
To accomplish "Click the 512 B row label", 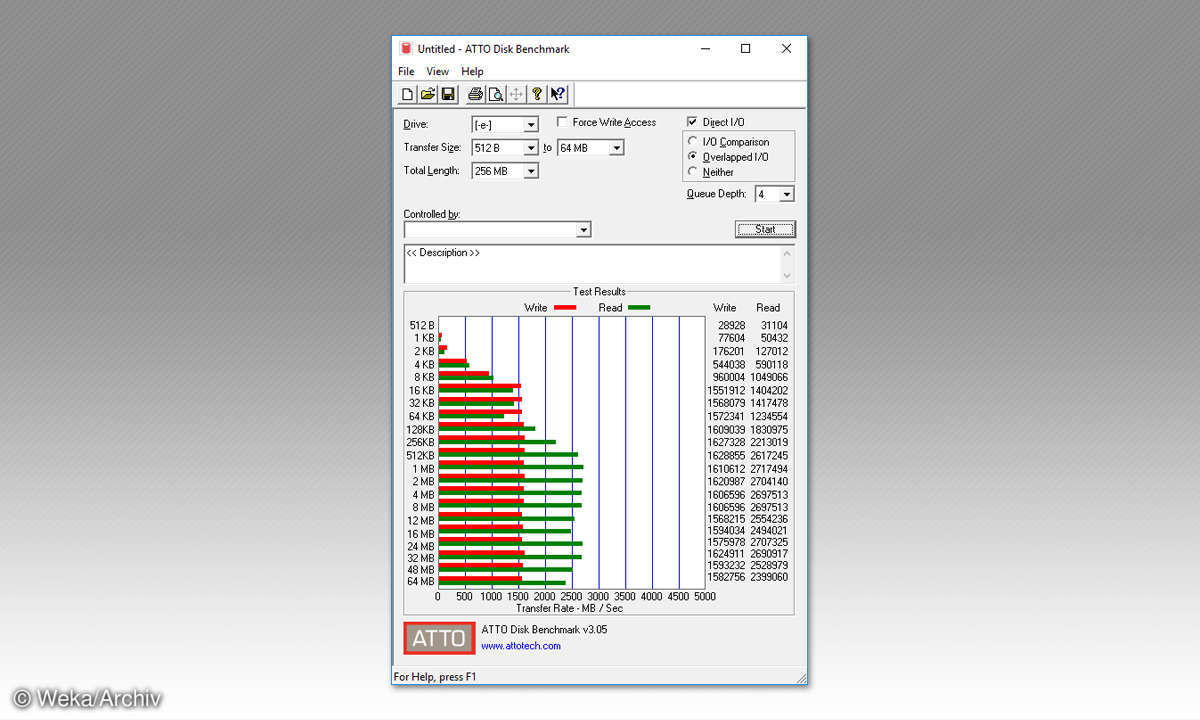I will tap(422, 326).
